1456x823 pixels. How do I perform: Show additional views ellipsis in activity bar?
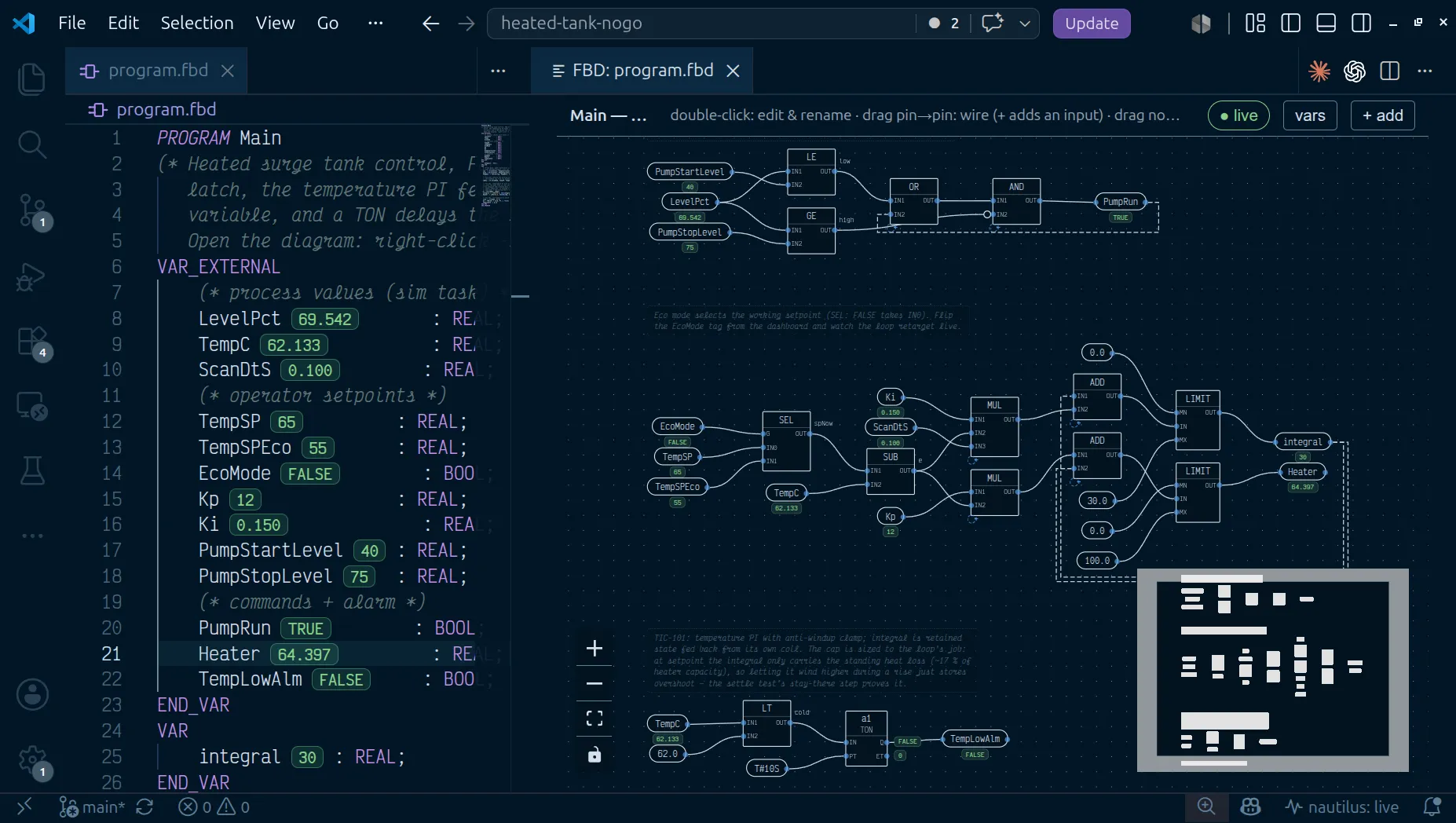[x=32, y=536]
